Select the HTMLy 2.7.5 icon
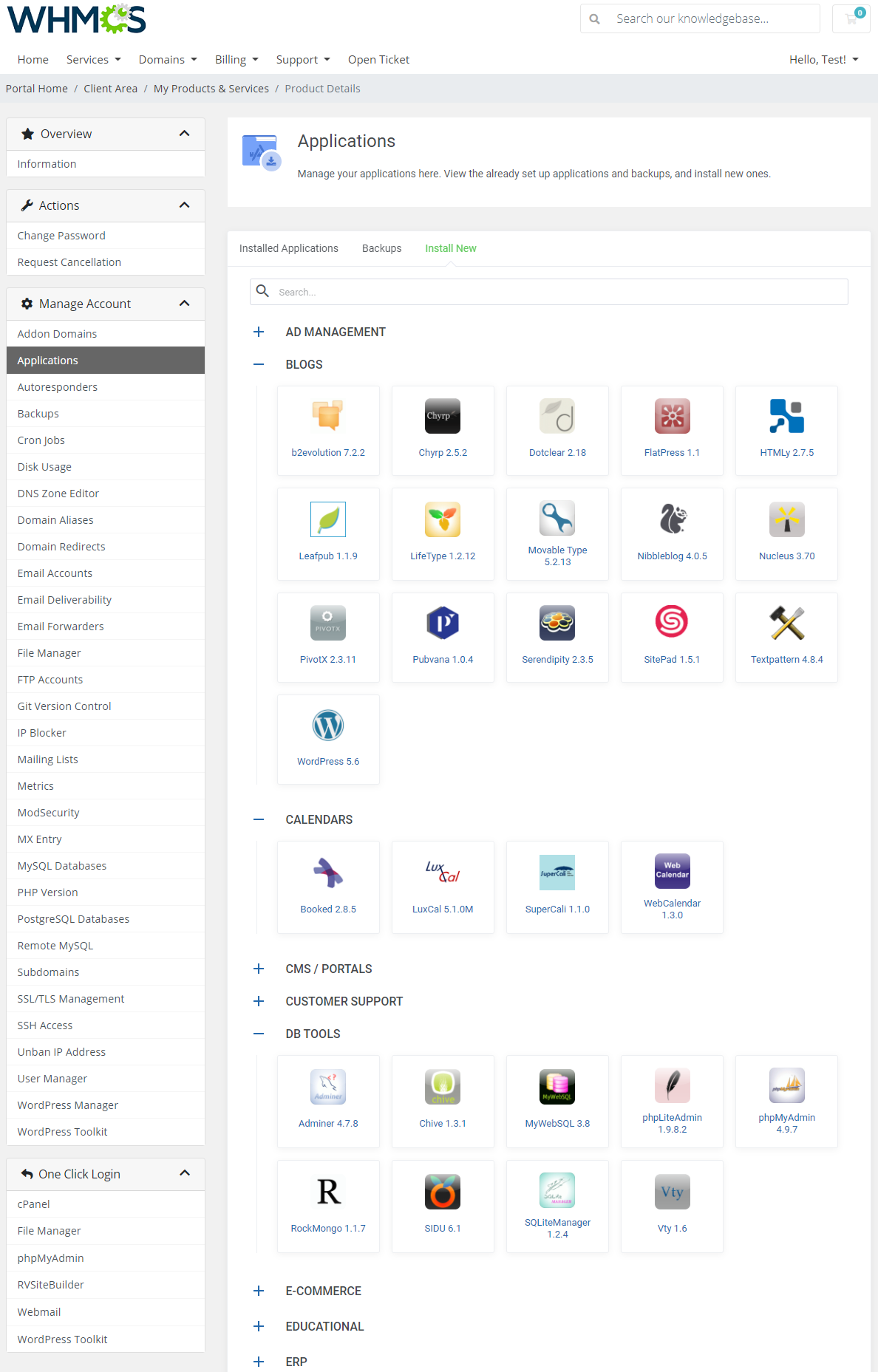 click(786, 416)
